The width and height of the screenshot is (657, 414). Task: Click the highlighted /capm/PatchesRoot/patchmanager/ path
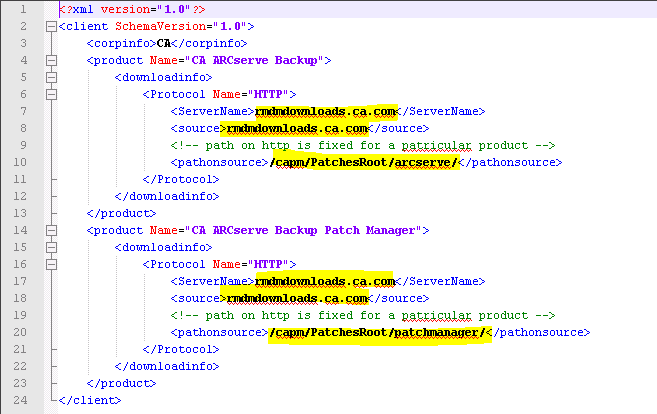pos(377,333)
